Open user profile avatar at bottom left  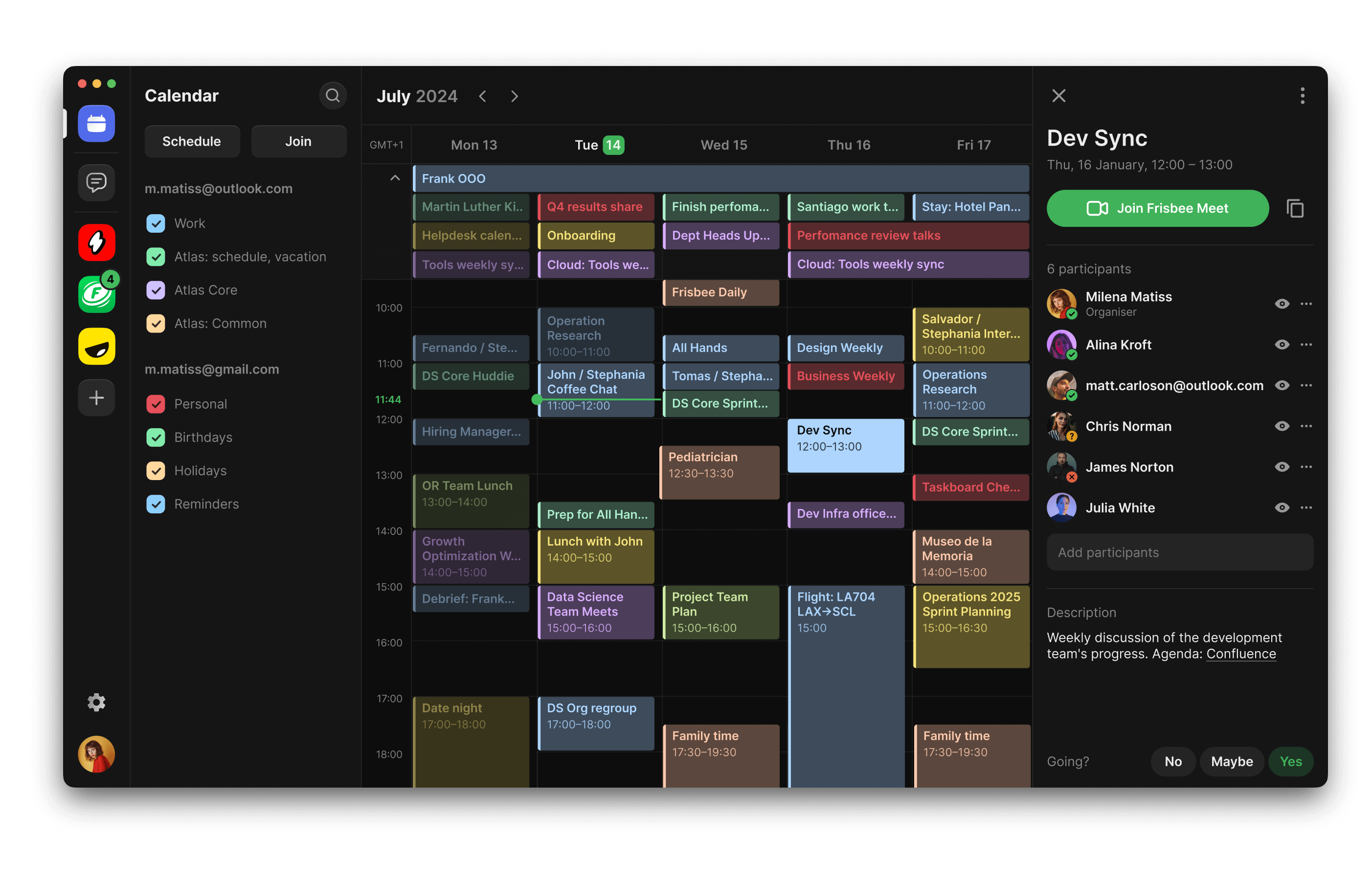96,754
